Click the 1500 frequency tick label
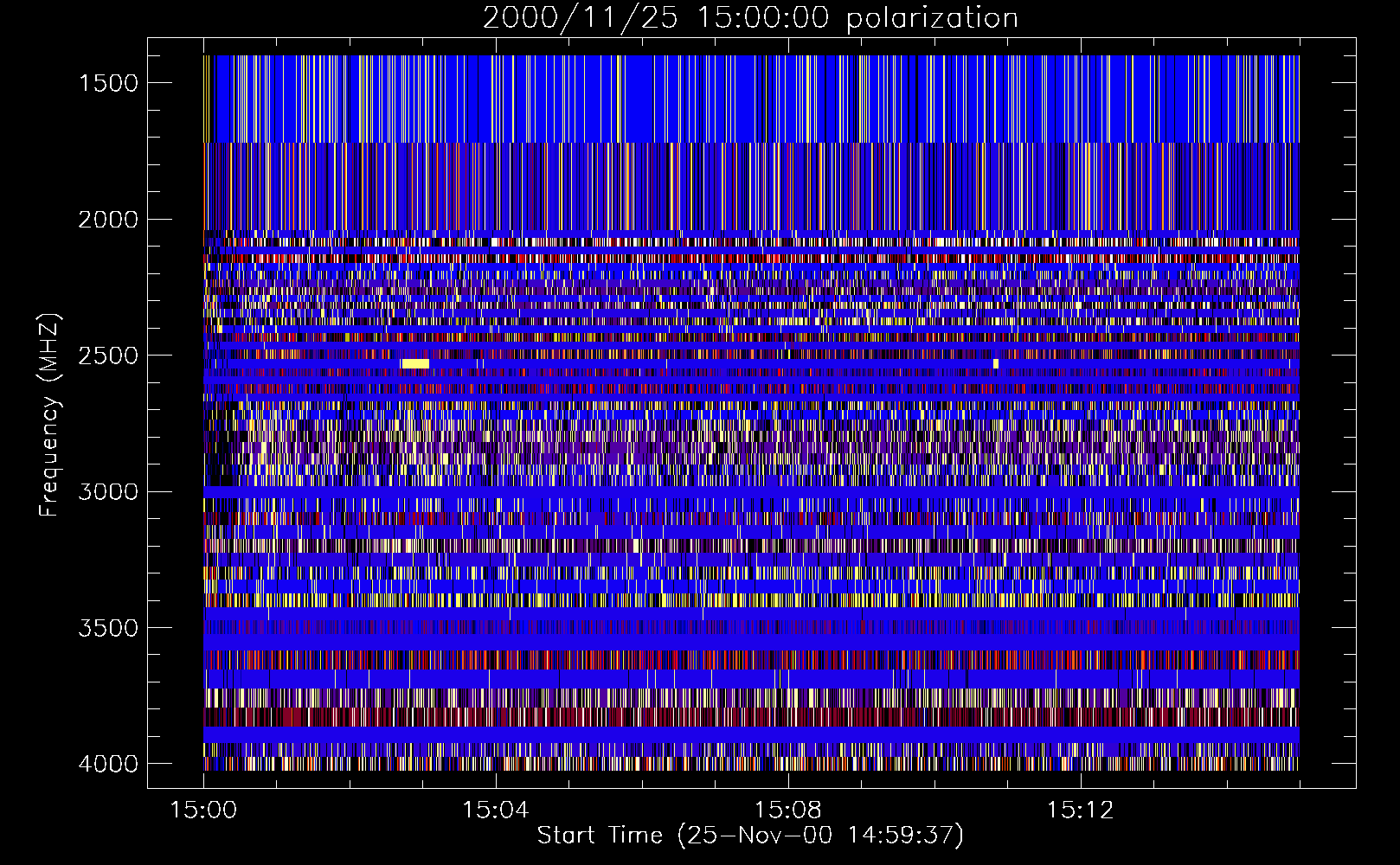 [108, 83]
